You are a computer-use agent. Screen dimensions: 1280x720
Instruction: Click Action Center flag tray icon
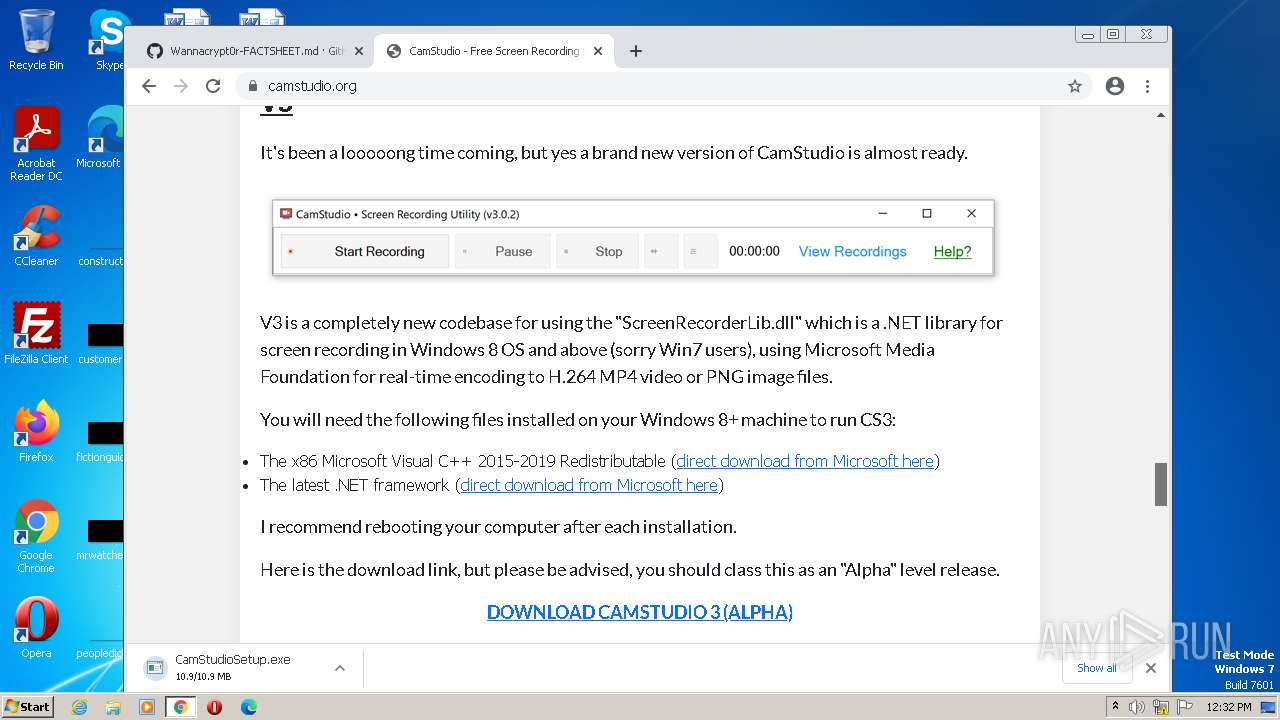tap(1185, 707)
